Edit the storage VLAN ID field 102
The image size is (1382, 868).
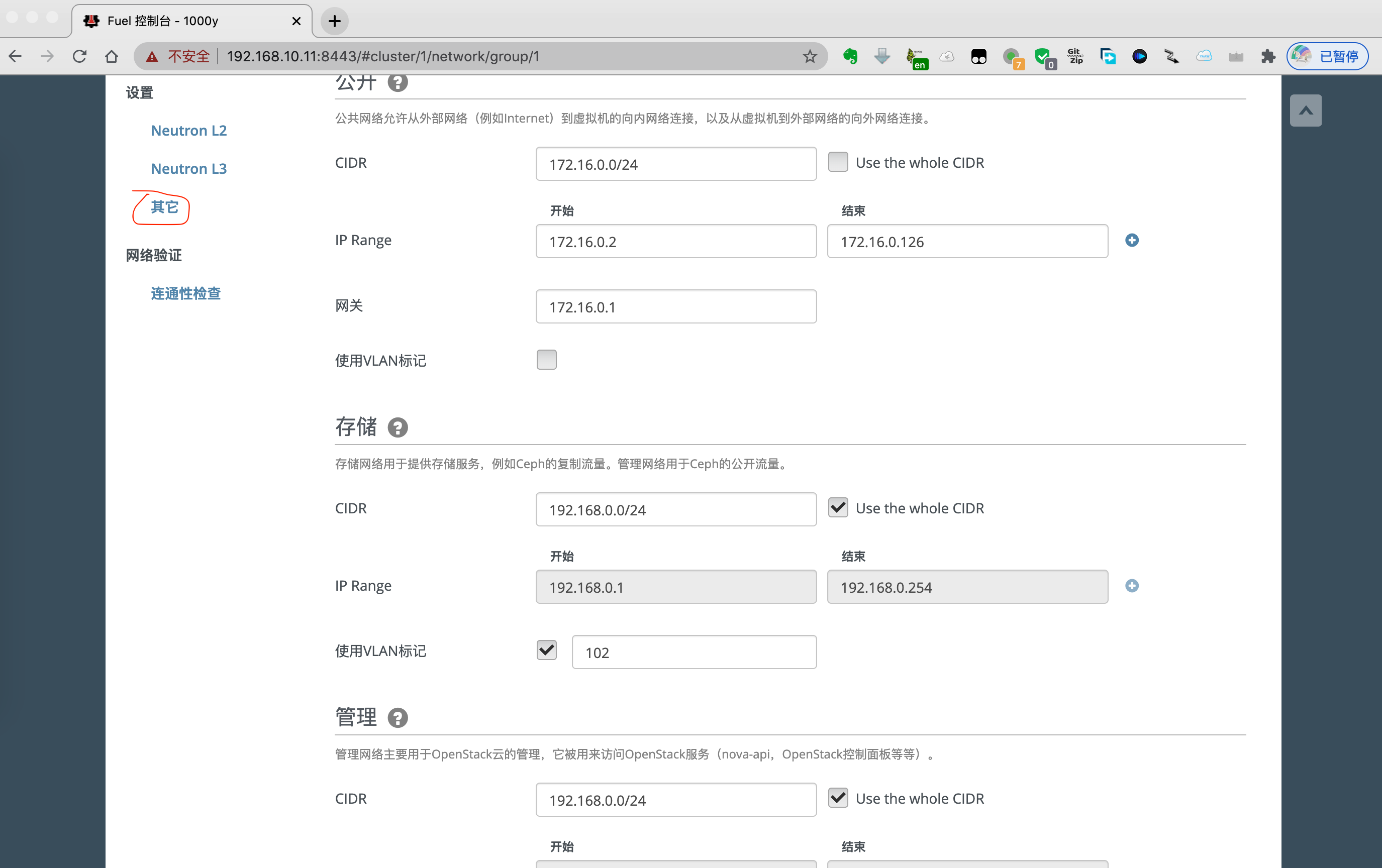(695, 653)
